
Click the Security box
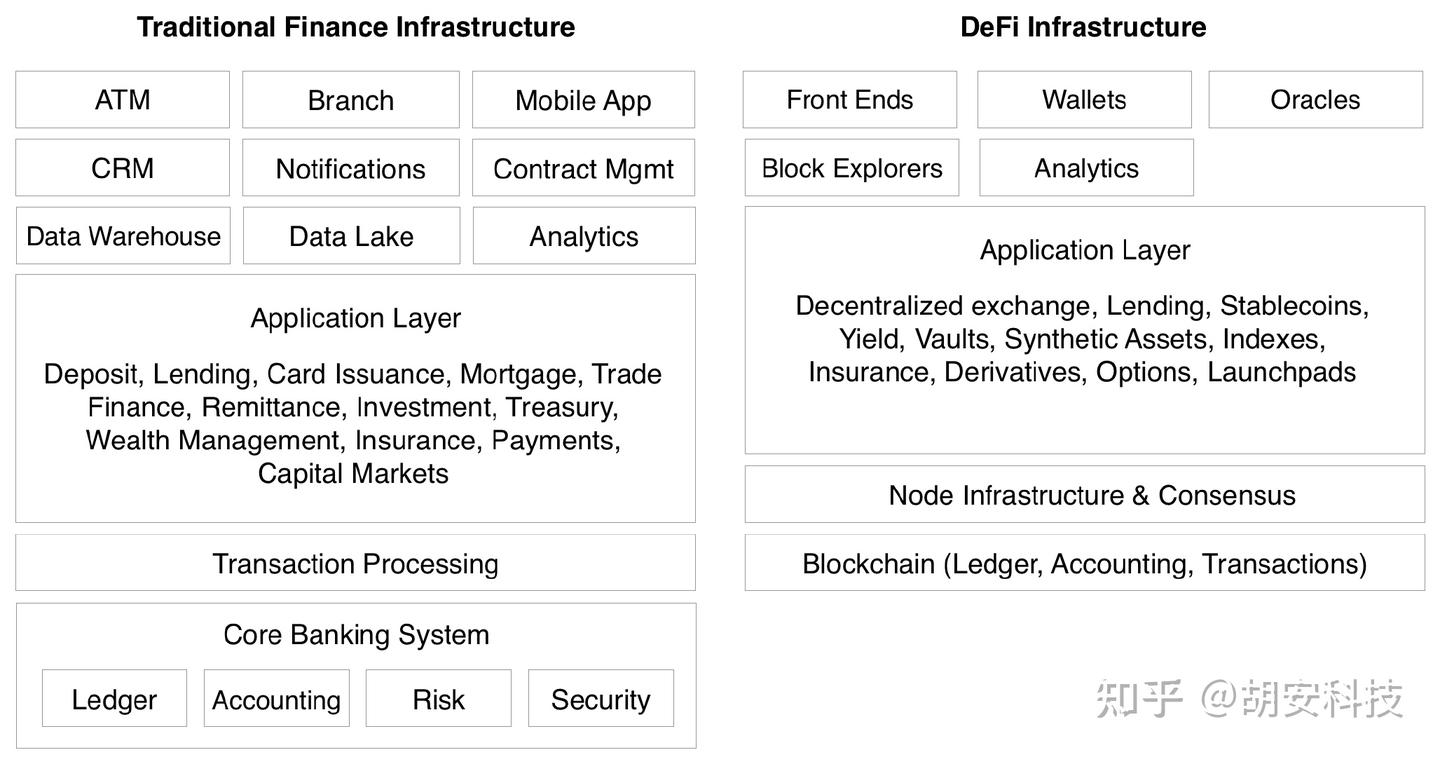pyautogui.click(x=600, y=699)
